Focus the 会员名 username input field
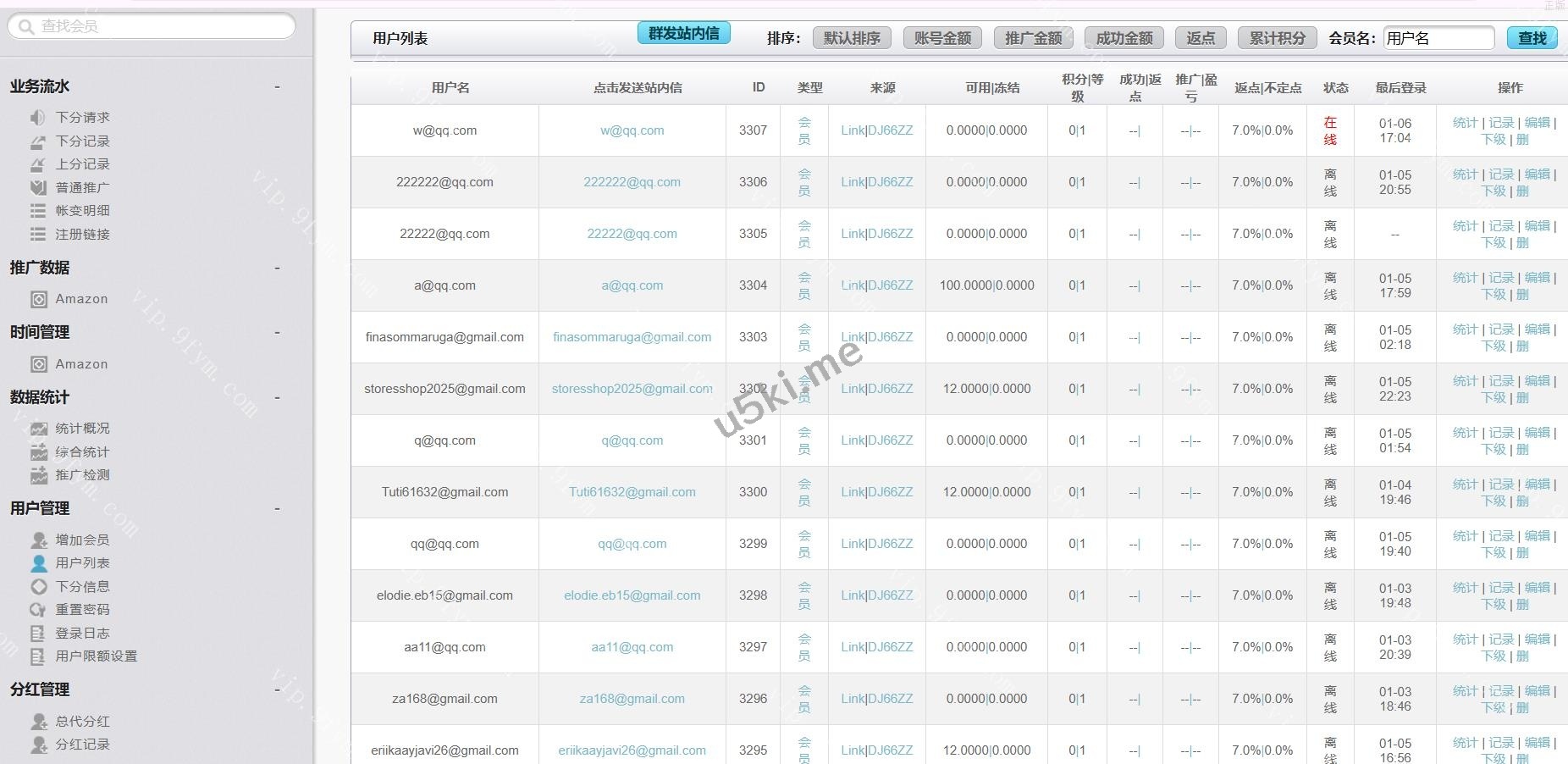This screenshot has width=1568, height=764. tap(1438, 38)
